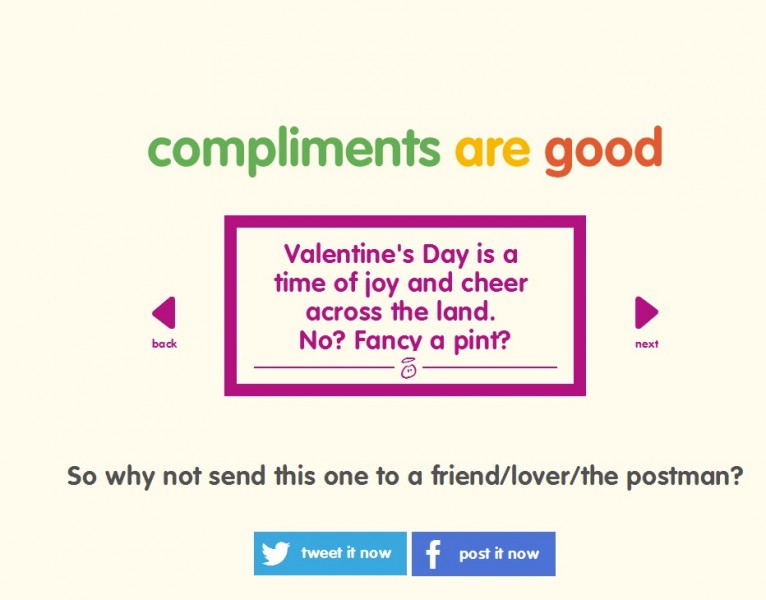Click the 'next' label under the arrow
This screenshot has height=600, width=766.
click(x=647, y=344)
